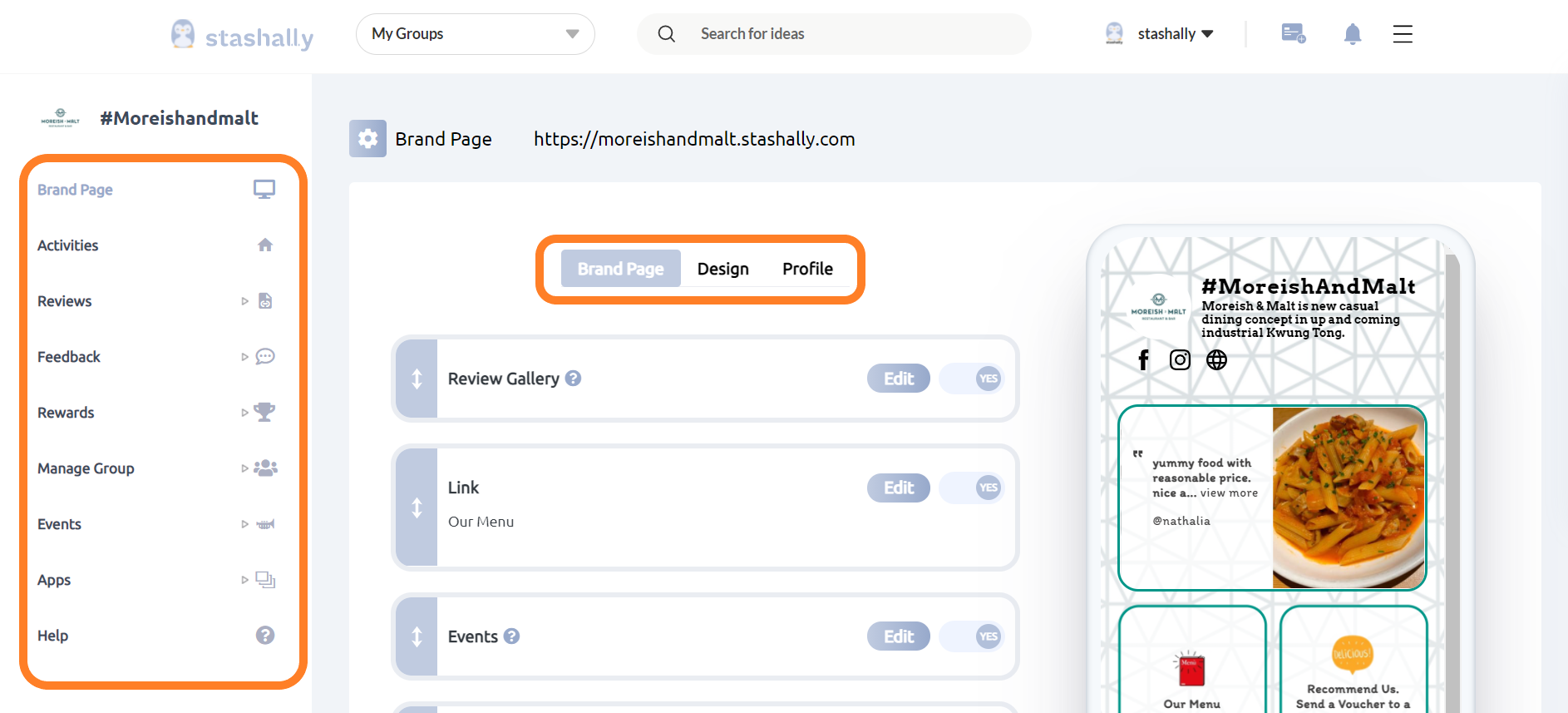This screenshot has height=713, width=1568.
Task: Show Events section help tooltip
Action: [511, 636]
